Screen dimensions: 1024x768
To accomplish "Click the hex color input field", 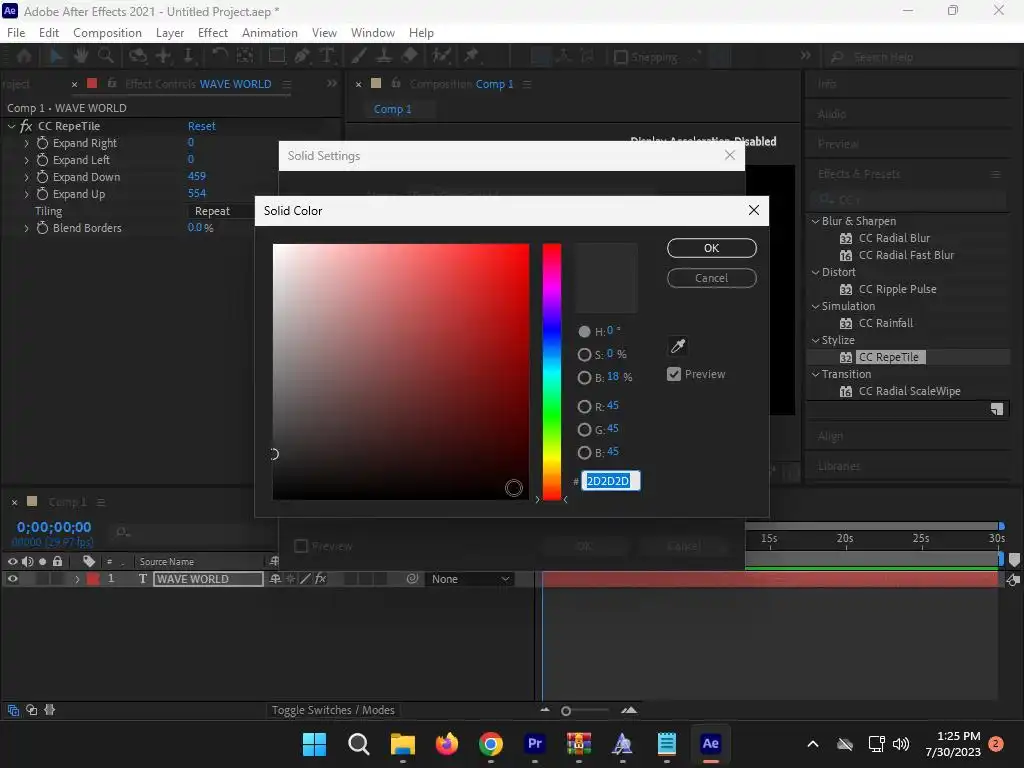I will click(x=611, y=481).
